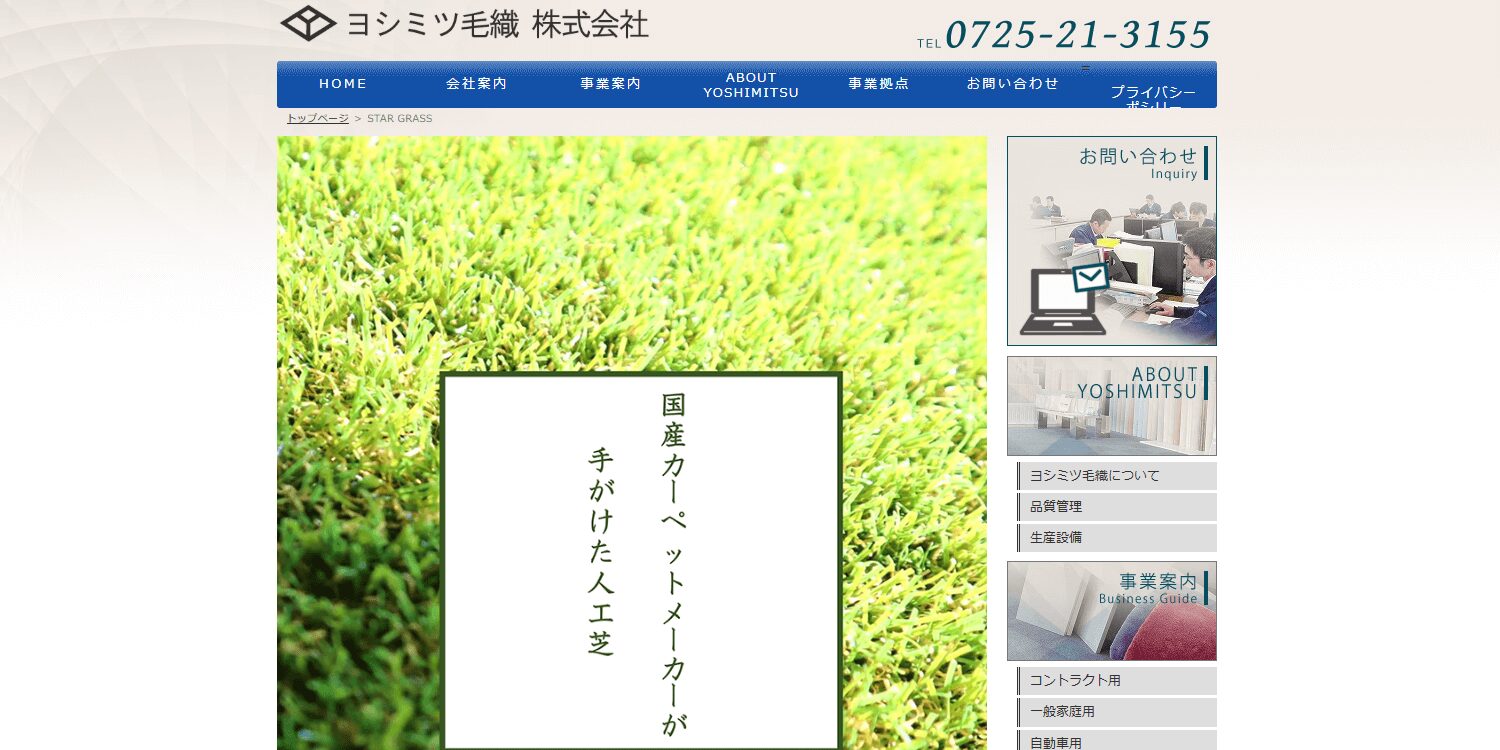Open the 事業拠点 navigation item

click(878, 83)
